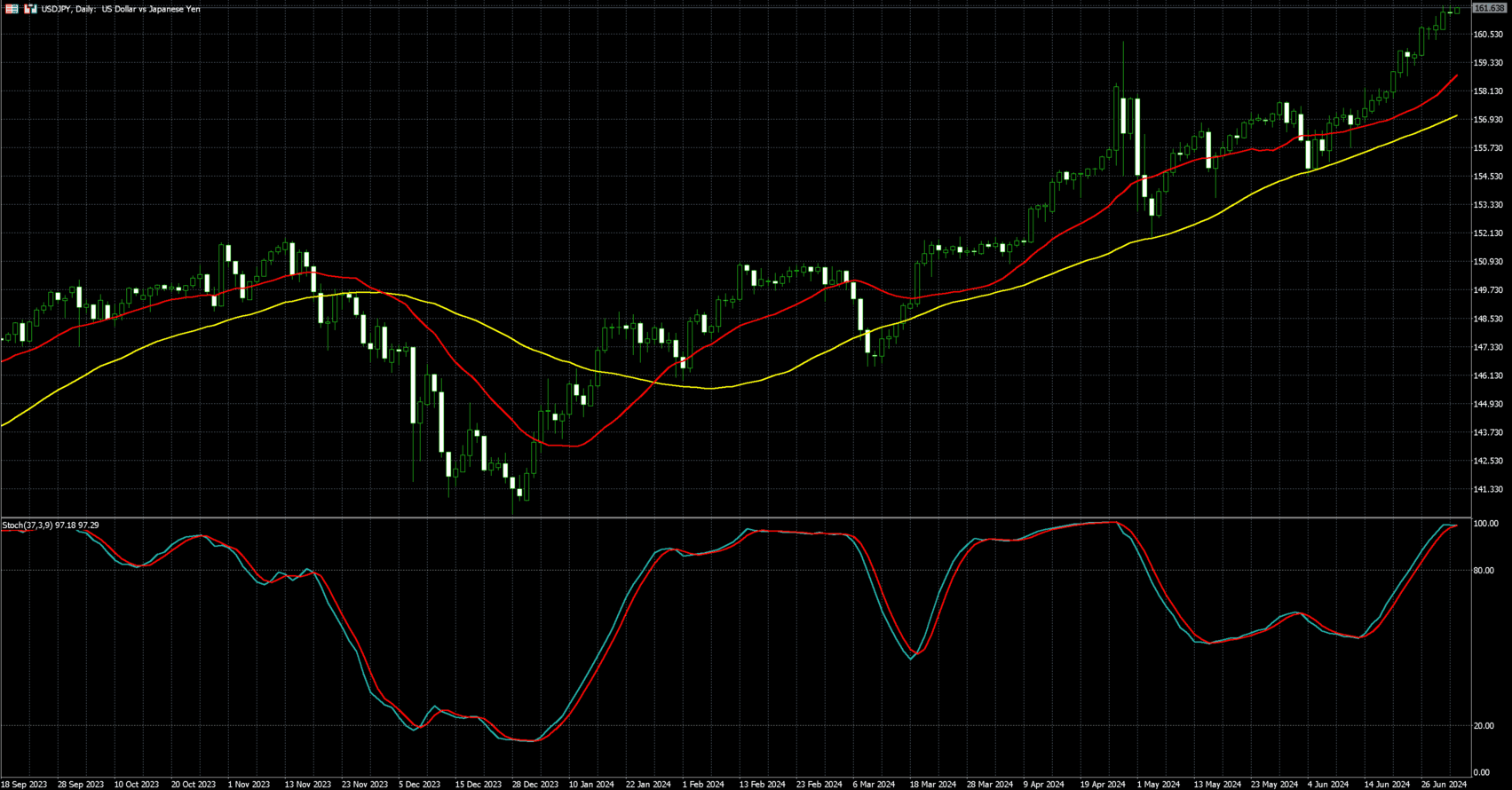Select the 26 Jun 2024 date label
1512x790 pixels.
[x=1445, y=785]
